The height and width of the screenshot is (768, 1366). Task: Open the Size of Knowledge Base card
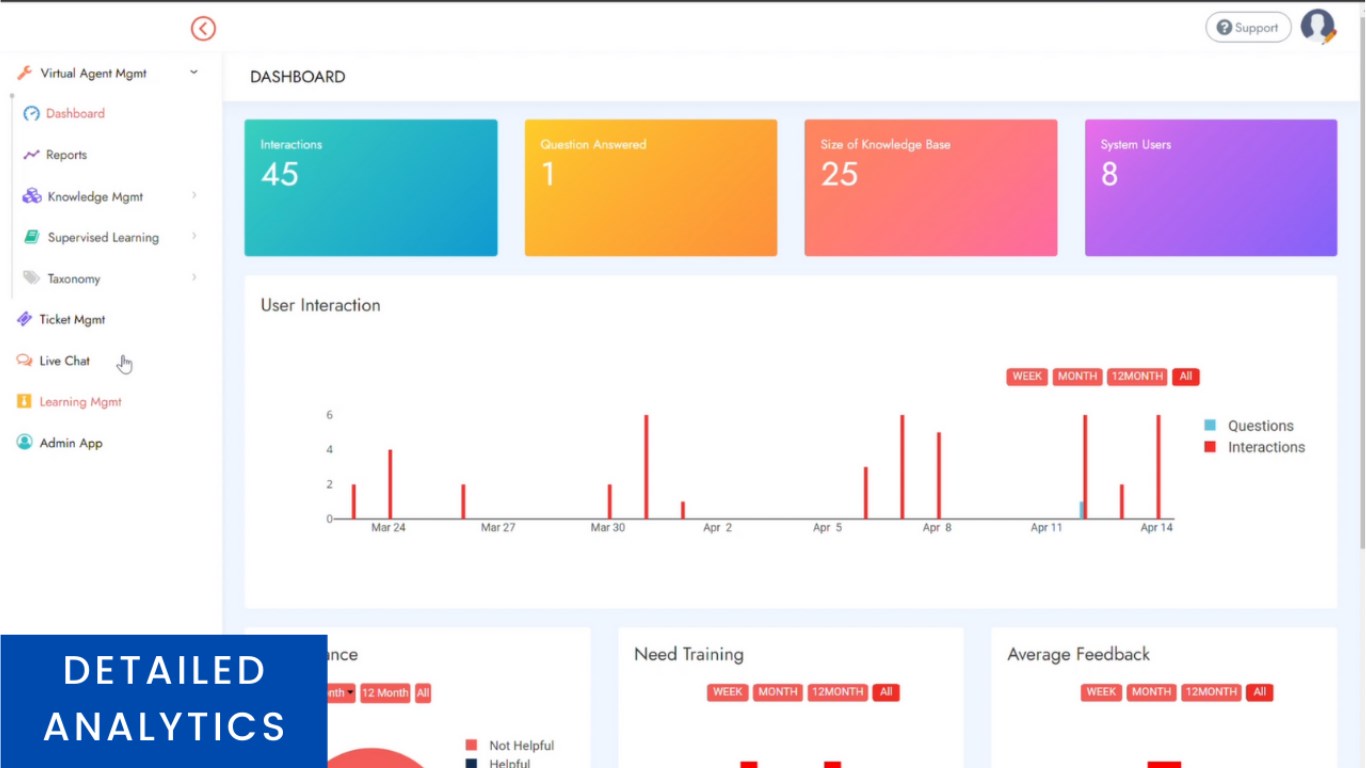[931, 188]
